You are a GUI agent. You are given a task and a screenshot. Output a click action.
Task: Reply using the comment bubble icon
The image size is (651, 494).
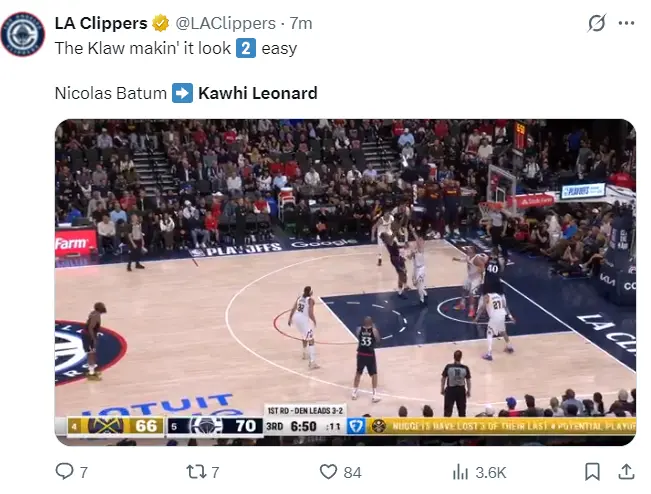[x=64, y=472]
